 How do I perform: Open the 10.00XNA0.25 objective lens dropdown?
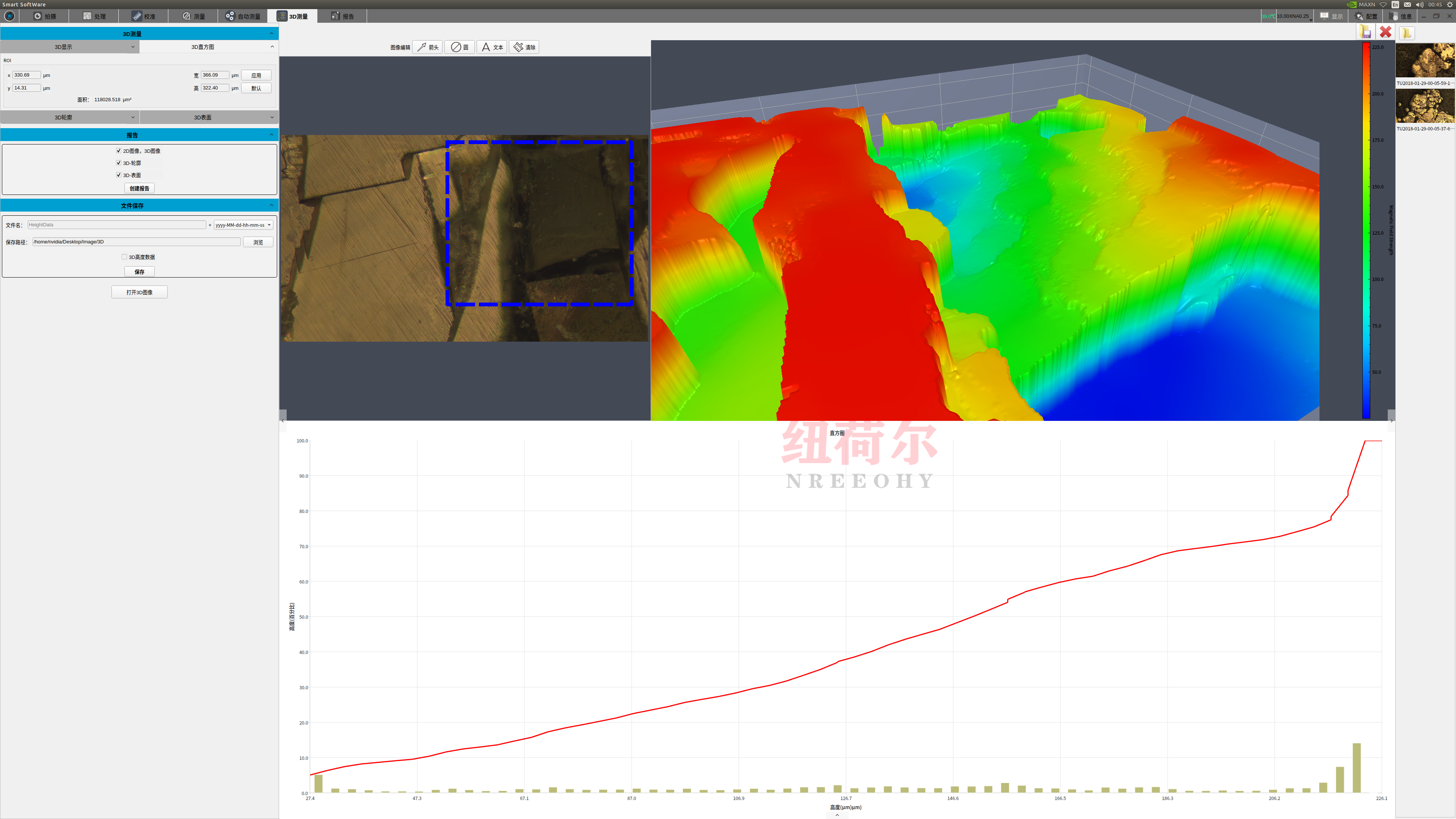point(1294,16)
